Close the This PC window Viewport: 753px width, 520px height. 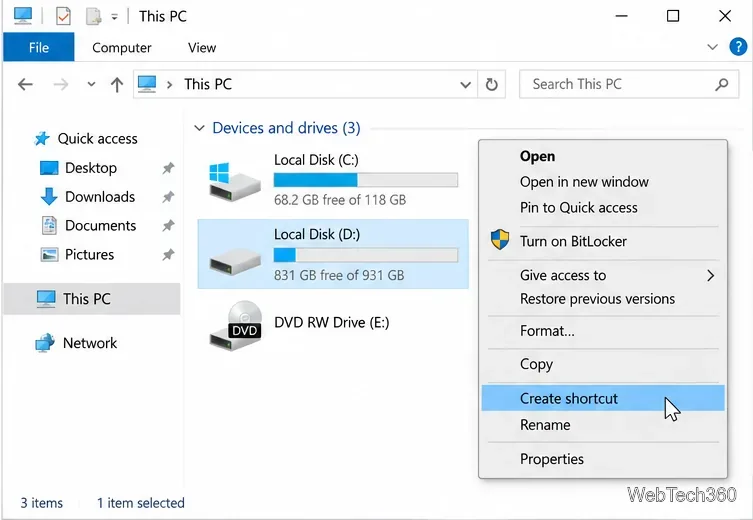[725, 16]
